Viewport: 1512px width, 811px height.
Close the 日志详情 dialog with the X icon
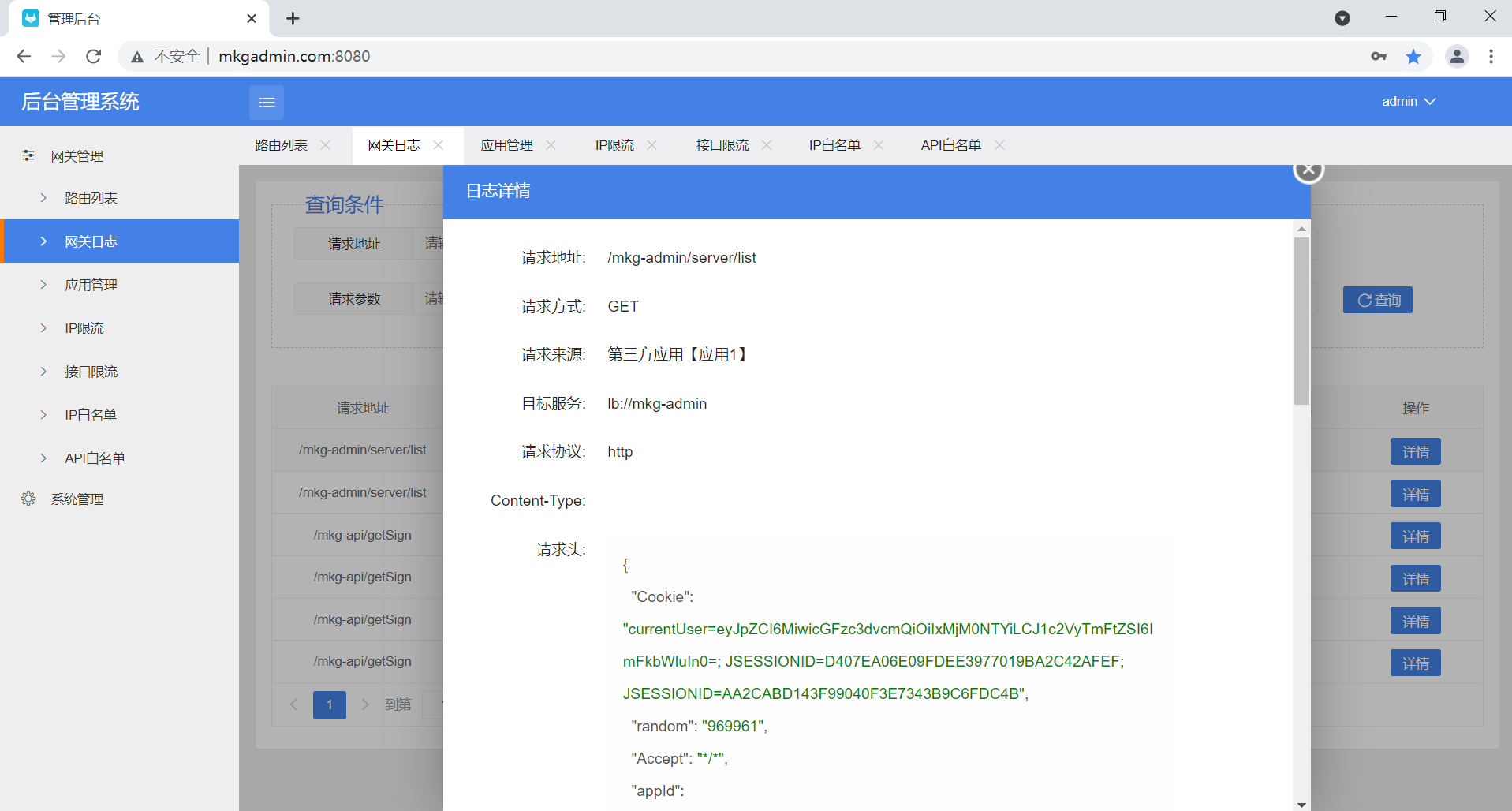coord(1309,170)
